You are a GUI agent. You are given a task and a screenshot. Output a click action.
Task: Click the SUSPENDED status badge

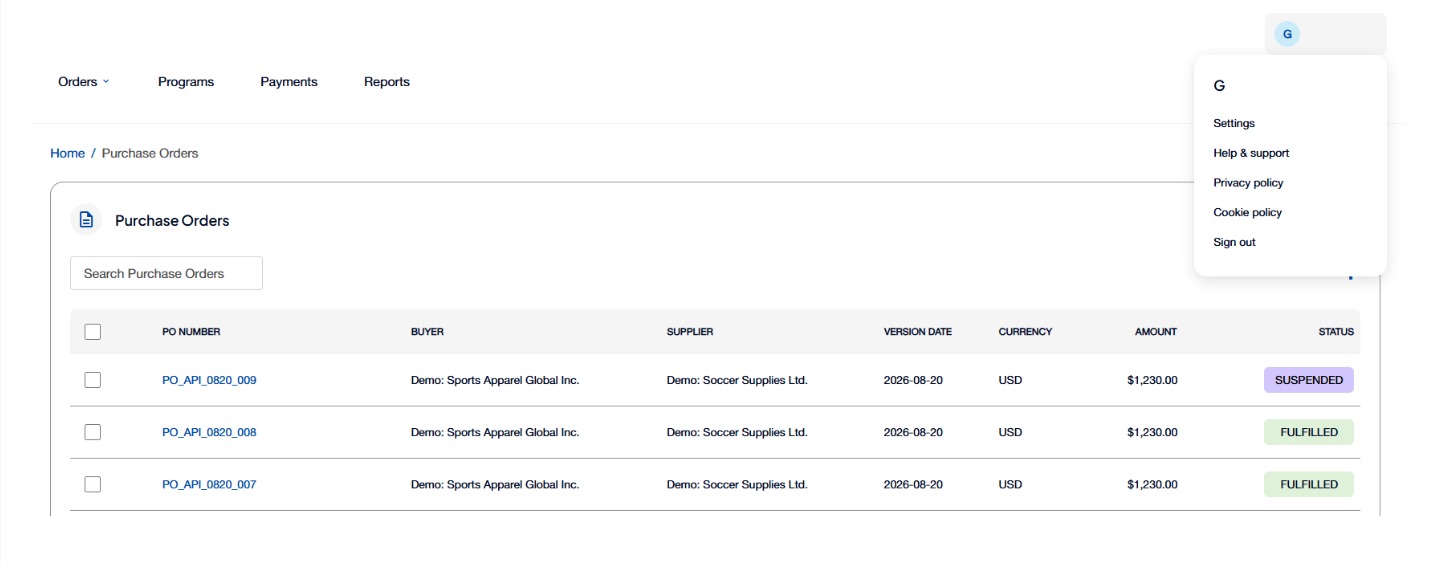[1308, 380]
